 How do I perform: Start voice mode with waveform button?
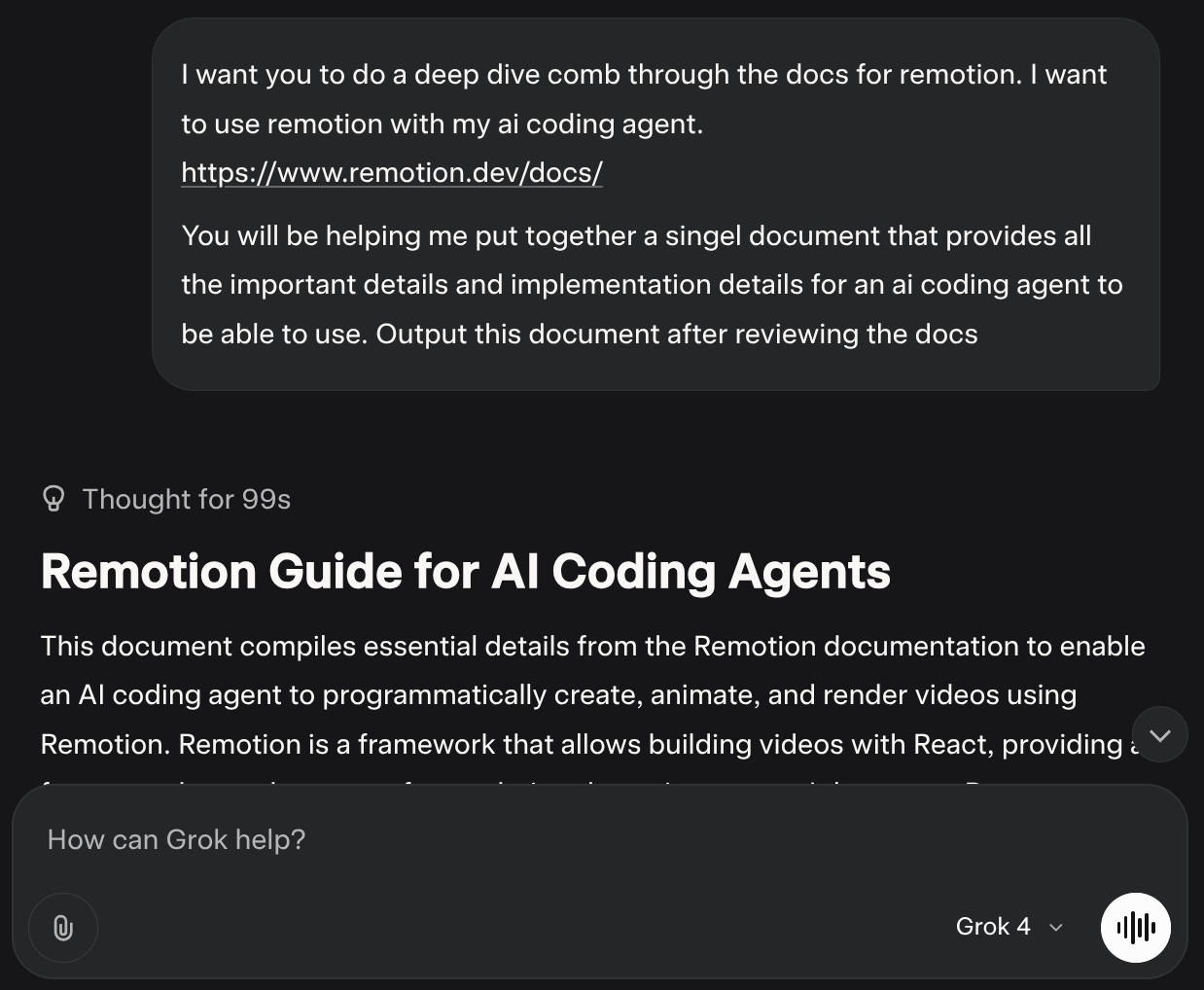coord(1135,928)
